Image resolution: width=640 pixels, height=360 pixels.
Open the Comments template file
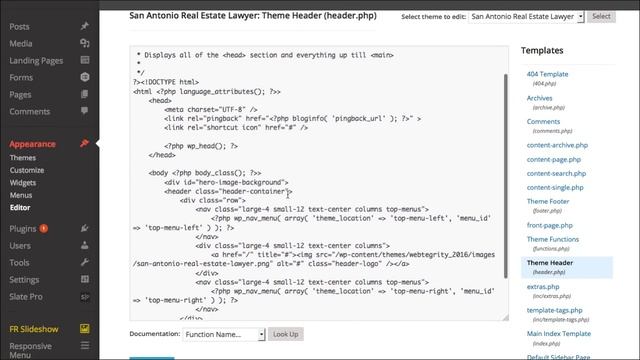coord(543,122)
